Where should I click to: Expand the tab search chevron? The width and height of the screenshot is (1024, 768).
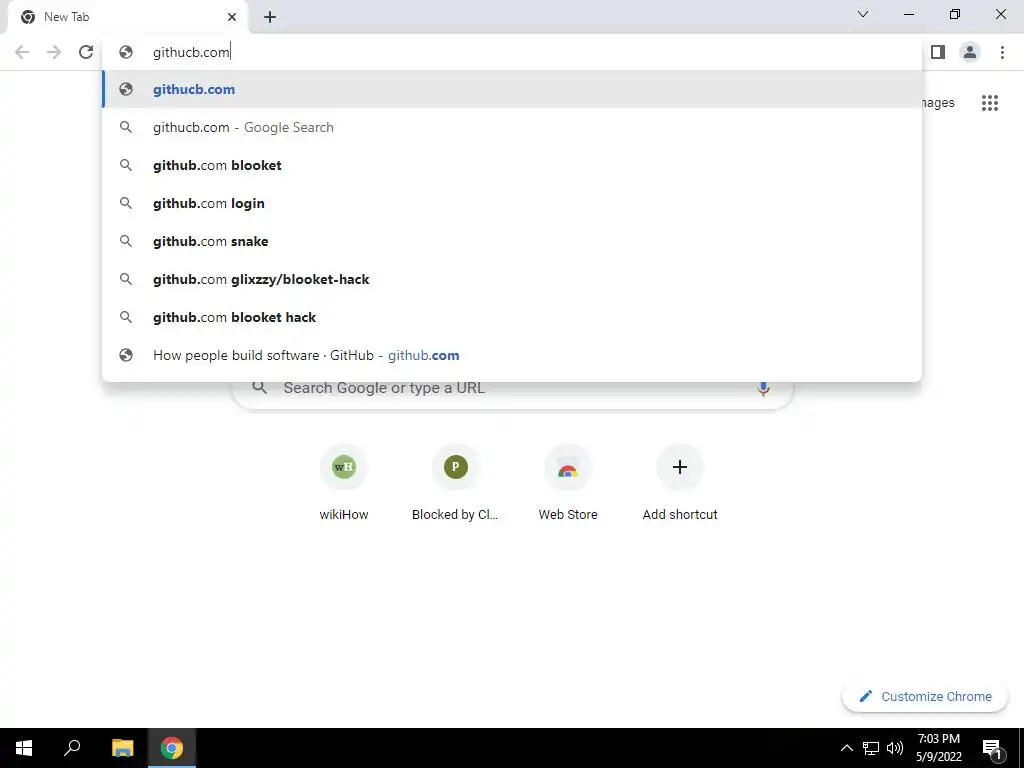pyautogui.click(x=863, y=14)
